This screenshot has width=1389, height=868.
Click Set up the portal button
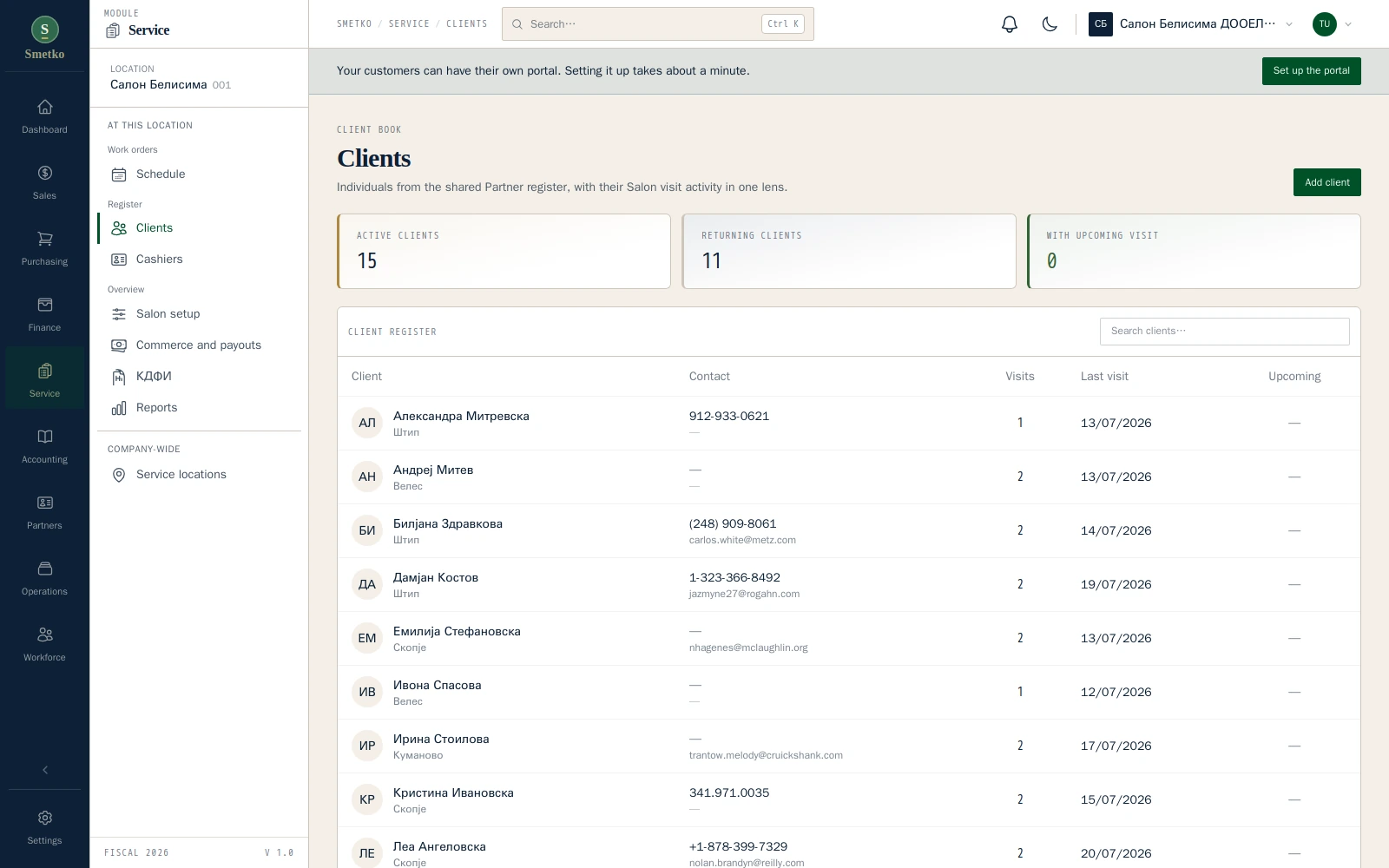pos(1311,70)
